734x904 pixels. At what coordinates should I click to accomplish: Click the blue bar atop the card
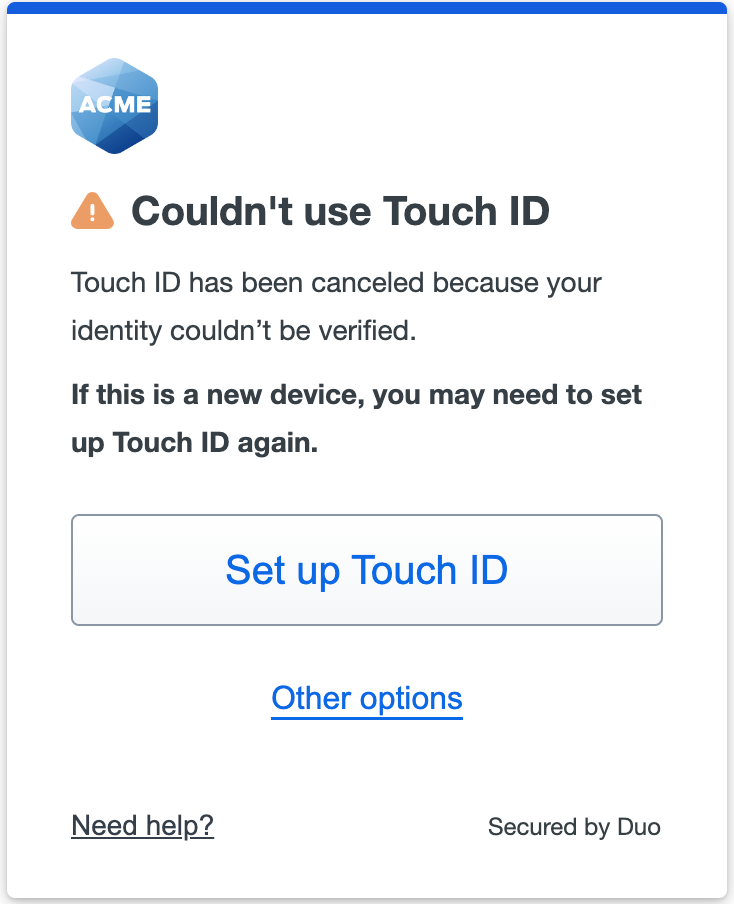coord(367,7)
